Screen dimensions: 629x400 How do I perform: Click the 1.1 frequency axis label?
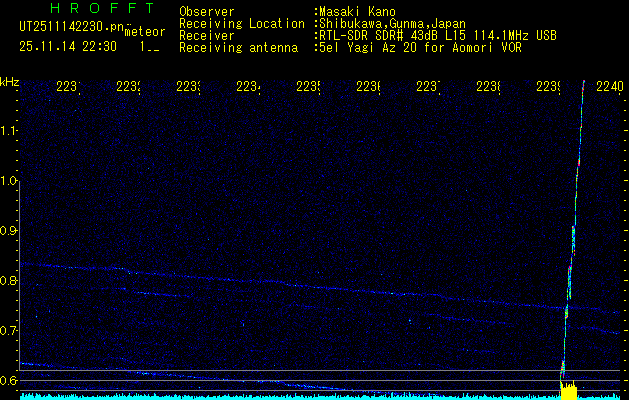pos(10,131)
